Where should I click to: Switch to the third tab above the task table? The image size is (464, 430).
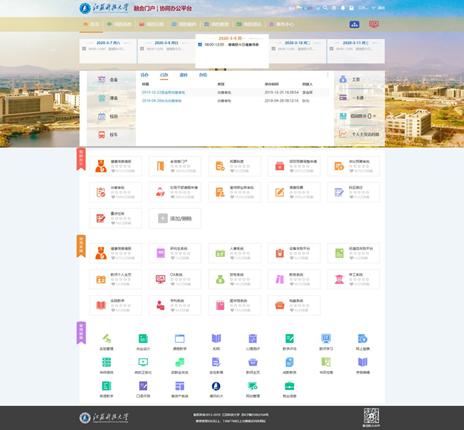click(183, 75)
